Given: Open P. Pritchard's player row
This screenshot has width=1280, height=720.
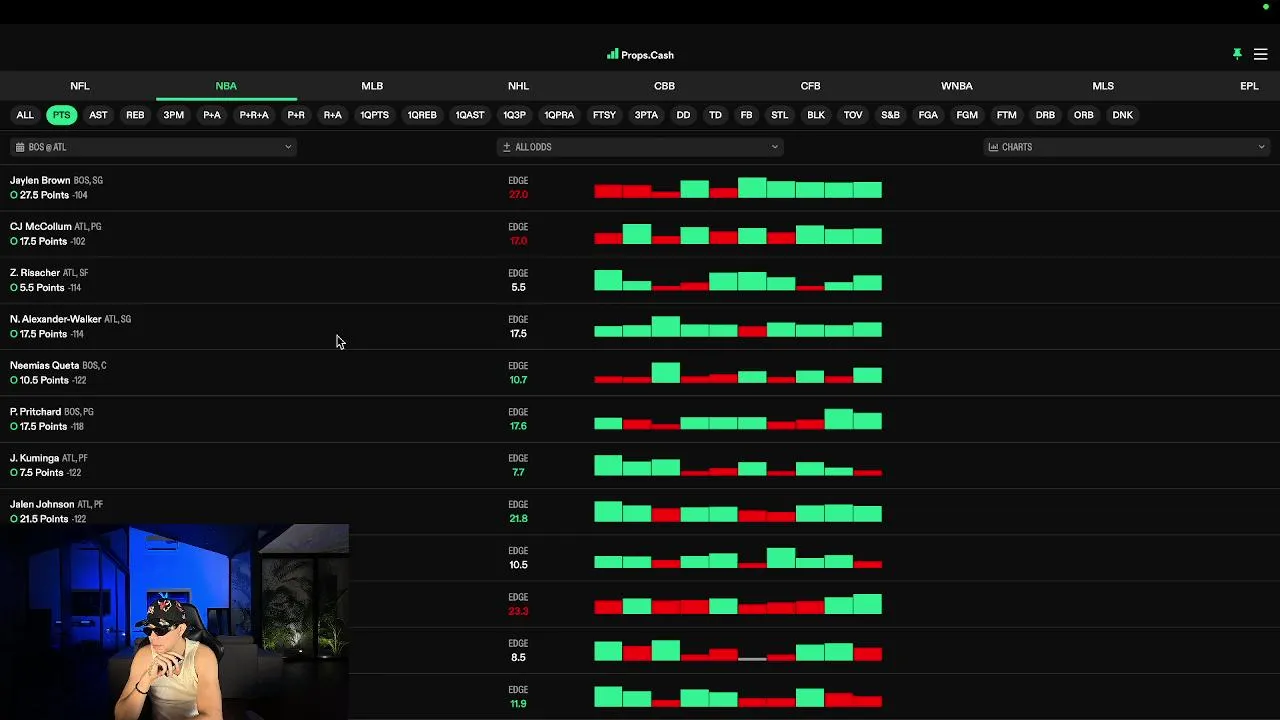Looking at the screenshot, I should coord(640,419).
